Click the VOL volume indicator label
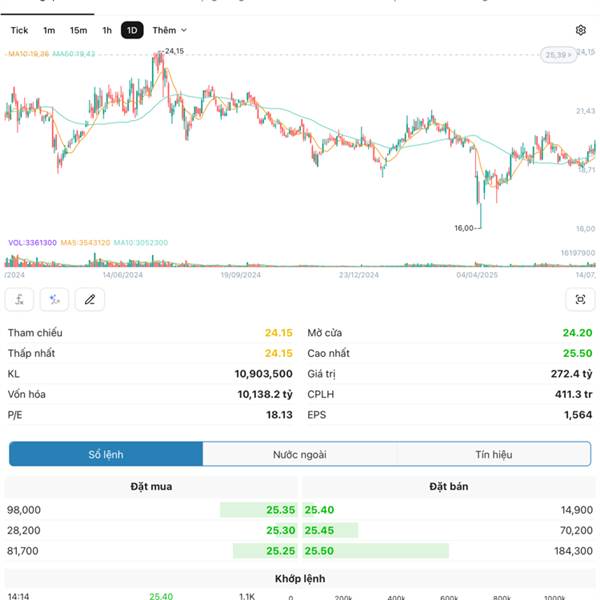 [x=32, y=242]
